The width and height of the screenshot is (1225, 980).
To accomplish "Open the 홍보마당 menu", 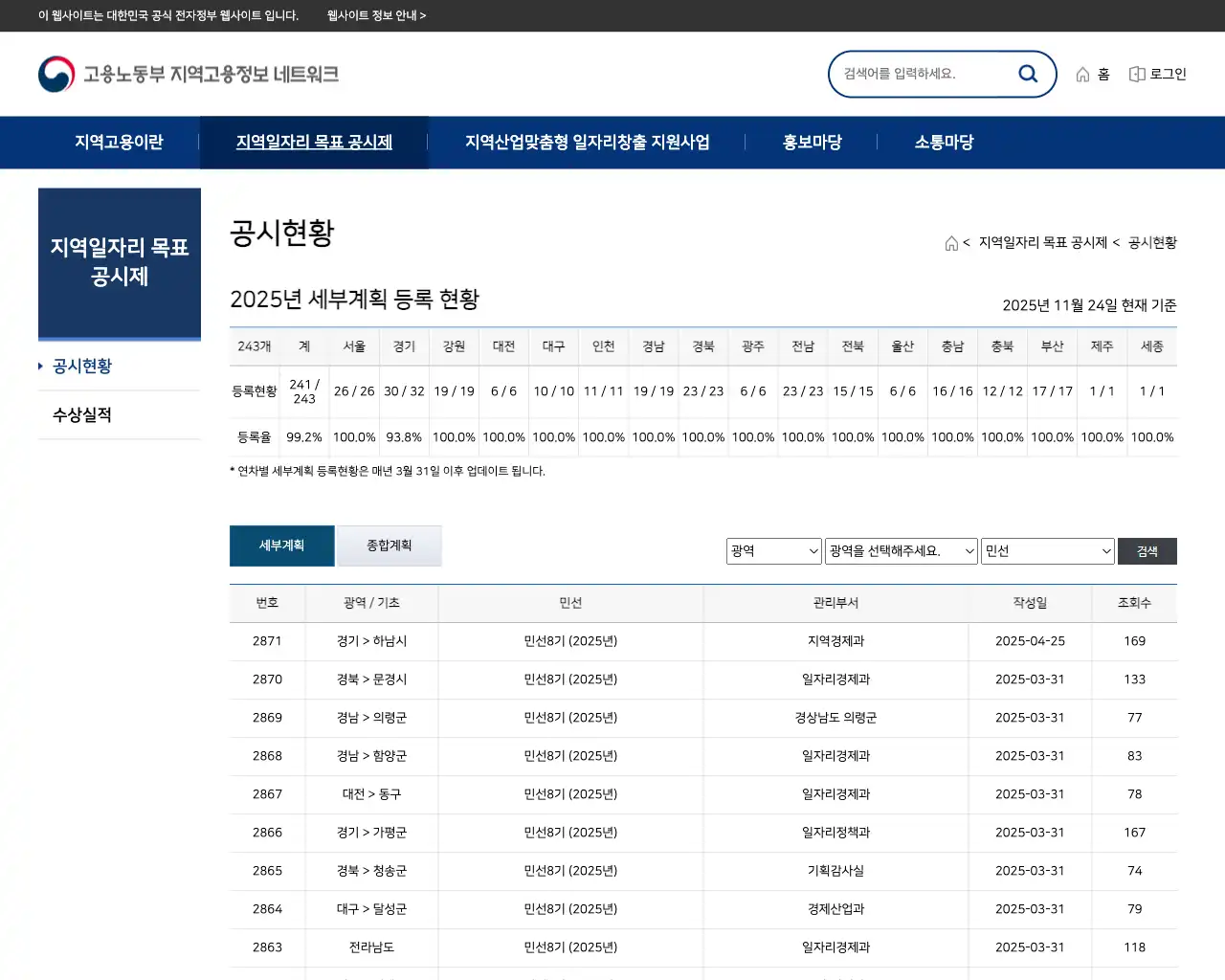I will (x=811, y=142).
